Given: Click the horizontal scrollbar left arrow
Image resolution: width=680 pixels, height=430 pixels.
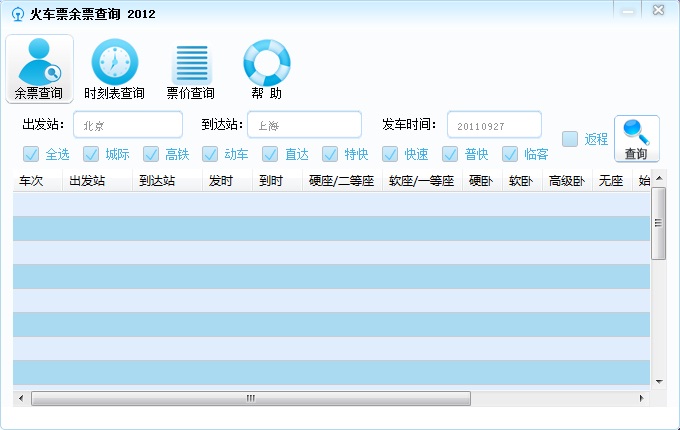Looking at the screenshot, I should 21,398.
